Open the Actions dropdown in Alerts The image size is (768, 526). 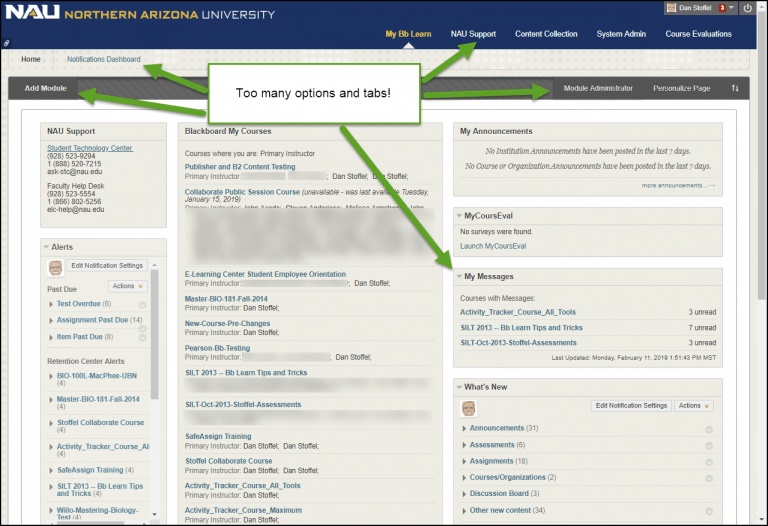tap(128, 286)
